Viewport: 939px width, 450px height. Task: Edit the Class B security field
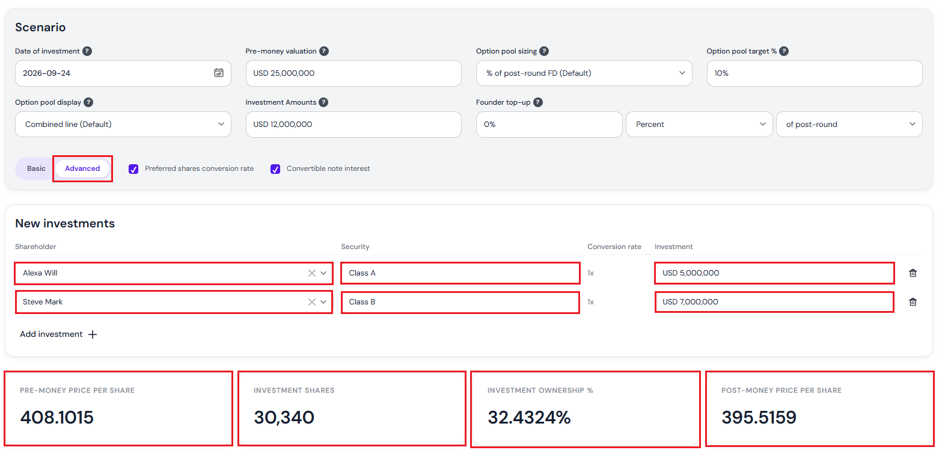click(x=460, y=302)
